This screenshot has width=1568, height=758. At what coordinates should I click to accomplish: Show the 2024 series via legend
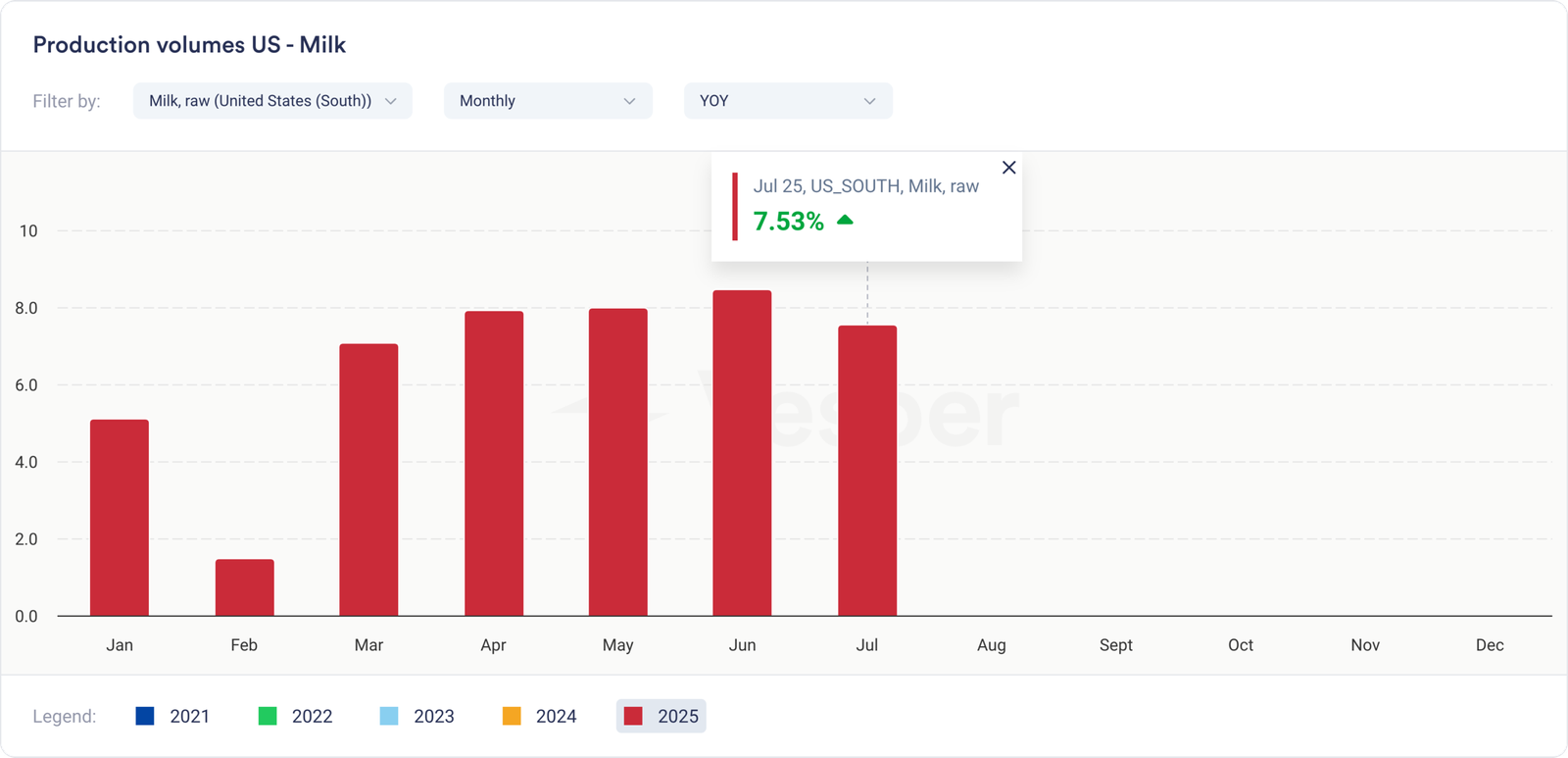540,716
